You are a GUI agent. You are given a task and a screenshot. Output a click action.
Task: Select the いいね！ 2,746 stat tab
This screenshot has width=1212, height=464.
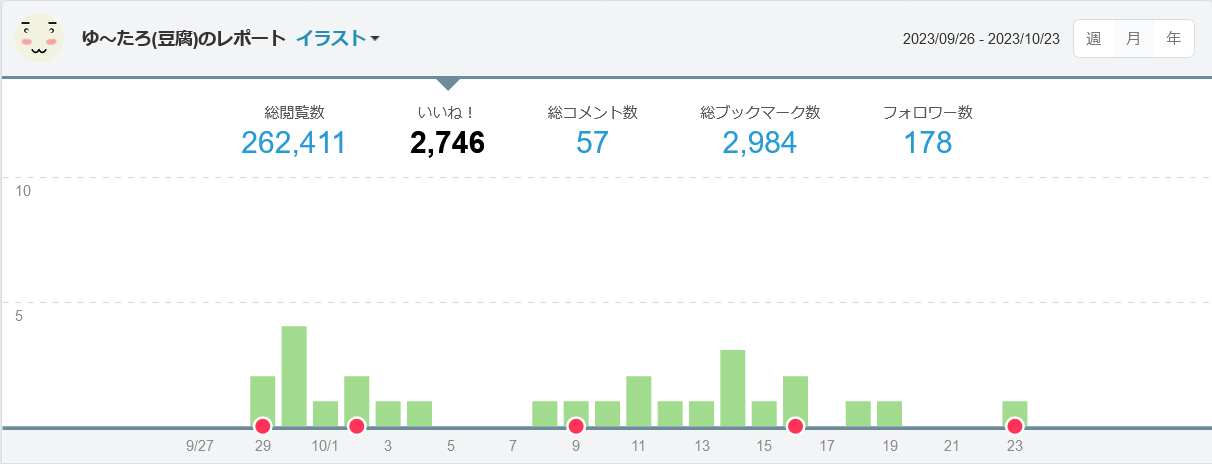point(447,131)
